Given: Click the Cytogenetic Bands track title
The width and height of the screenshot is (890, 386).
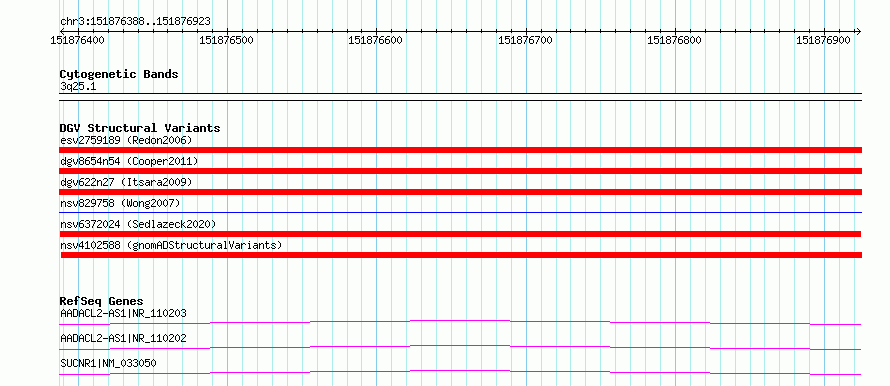Looking at the screenshot, I should coord(119,74).
